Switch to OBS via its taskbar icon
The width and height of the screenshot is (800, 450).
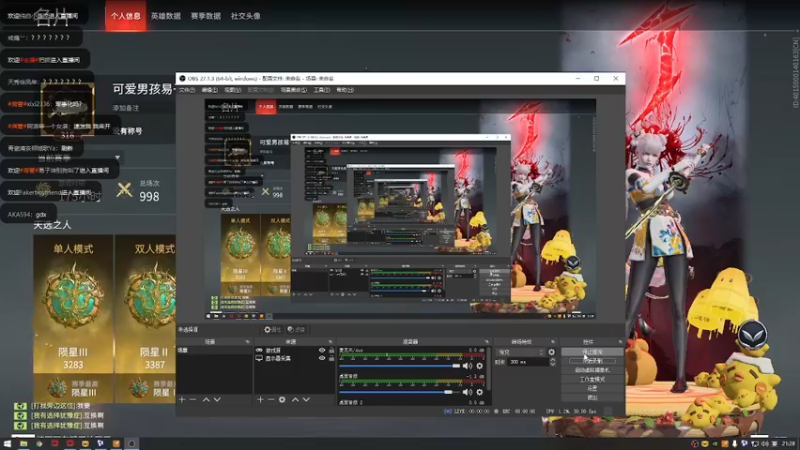pos(132,444)
